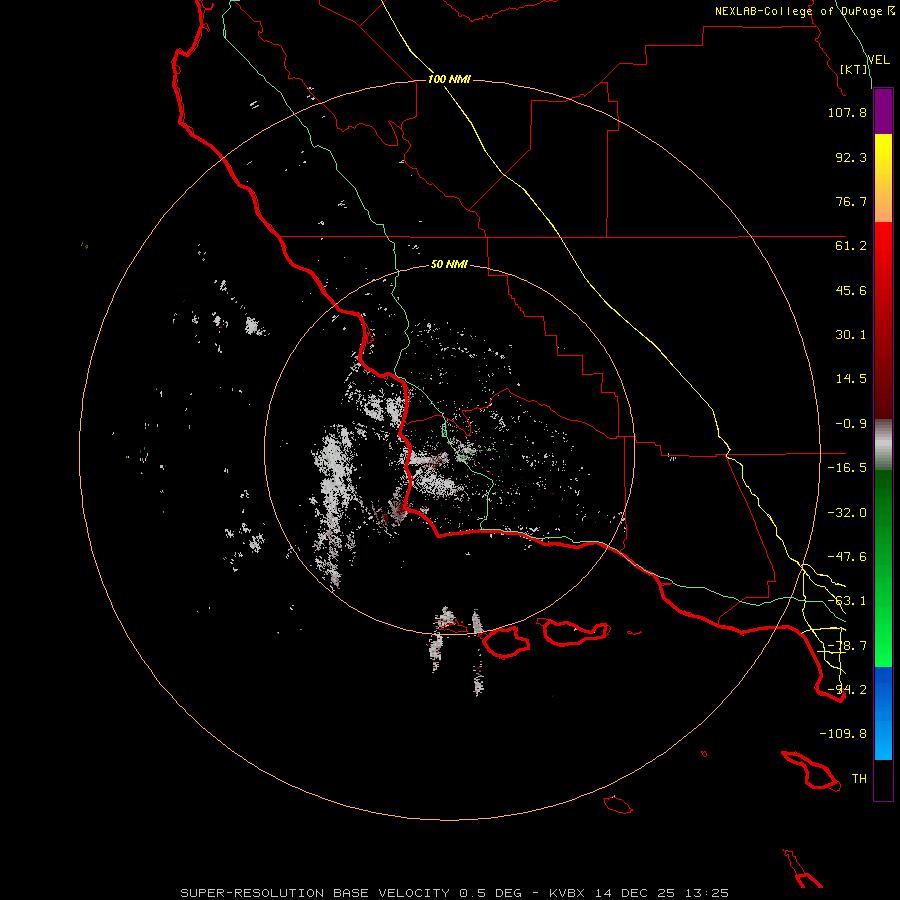Click the 100 NMI range ring label
The height and width of the screenshot is (900, 900).
pos(449,79)
